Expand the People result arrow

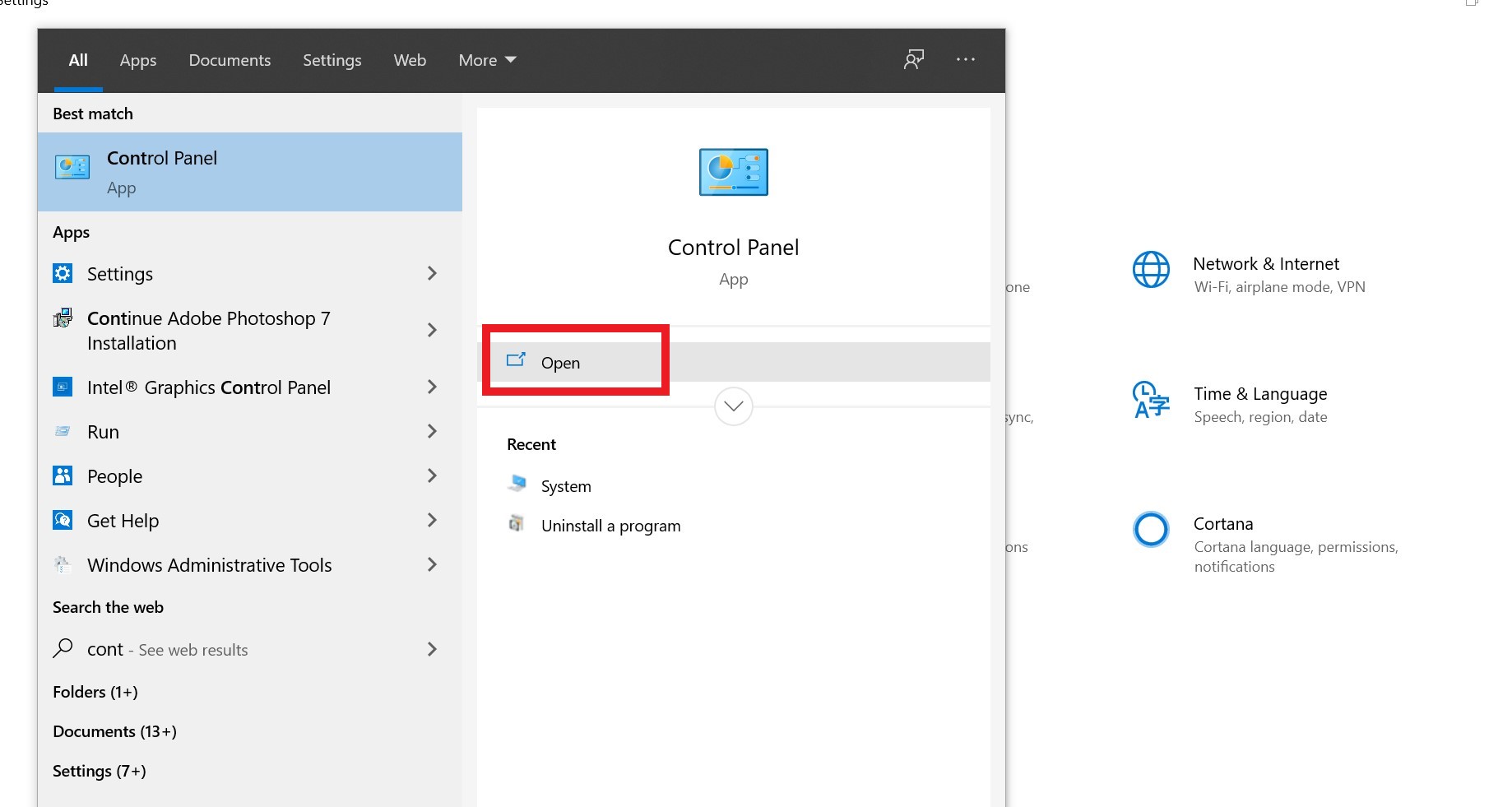pos(432,475)
